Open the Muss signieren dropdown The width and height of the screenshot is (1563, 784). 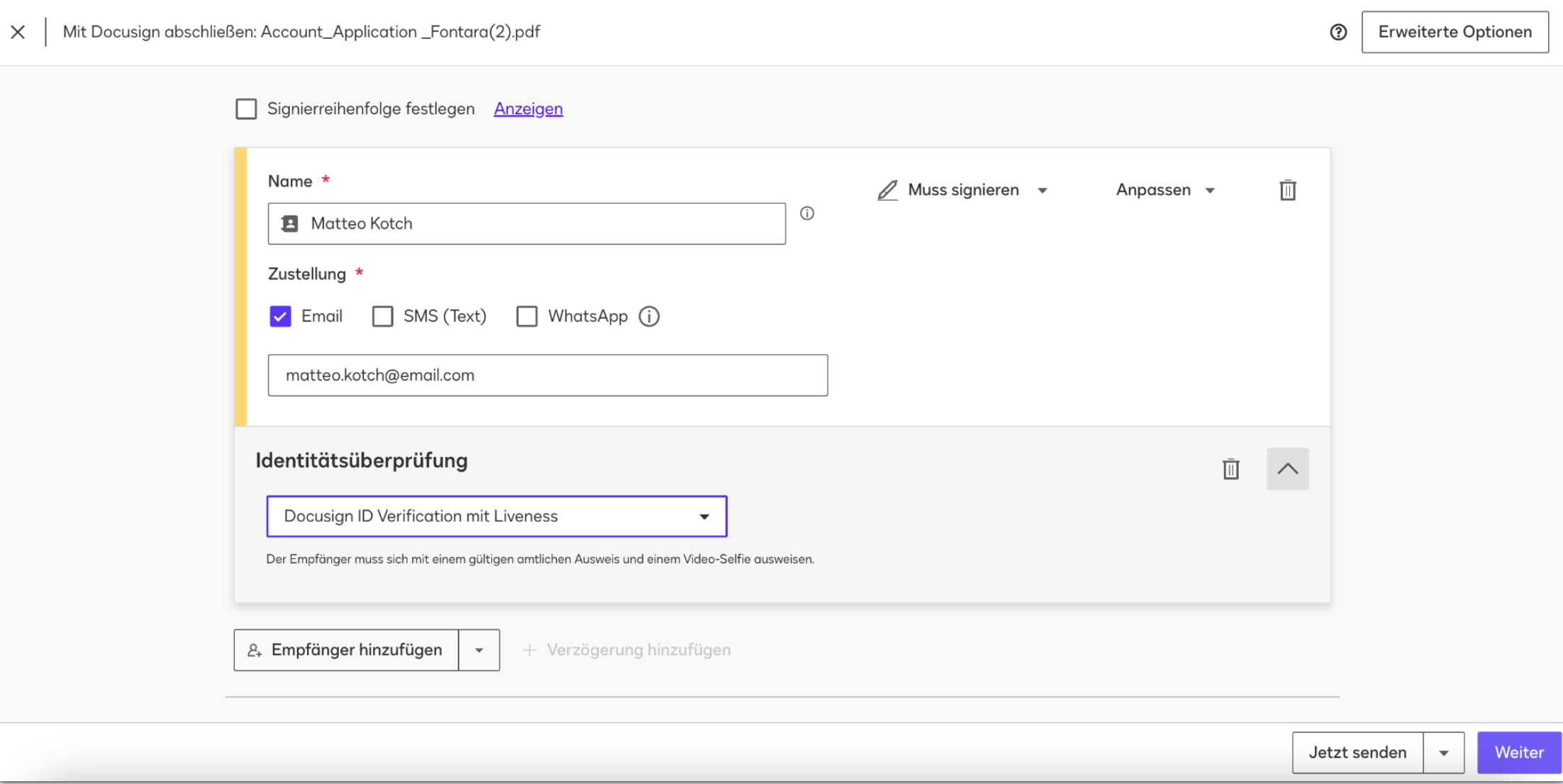pos(963,190)
